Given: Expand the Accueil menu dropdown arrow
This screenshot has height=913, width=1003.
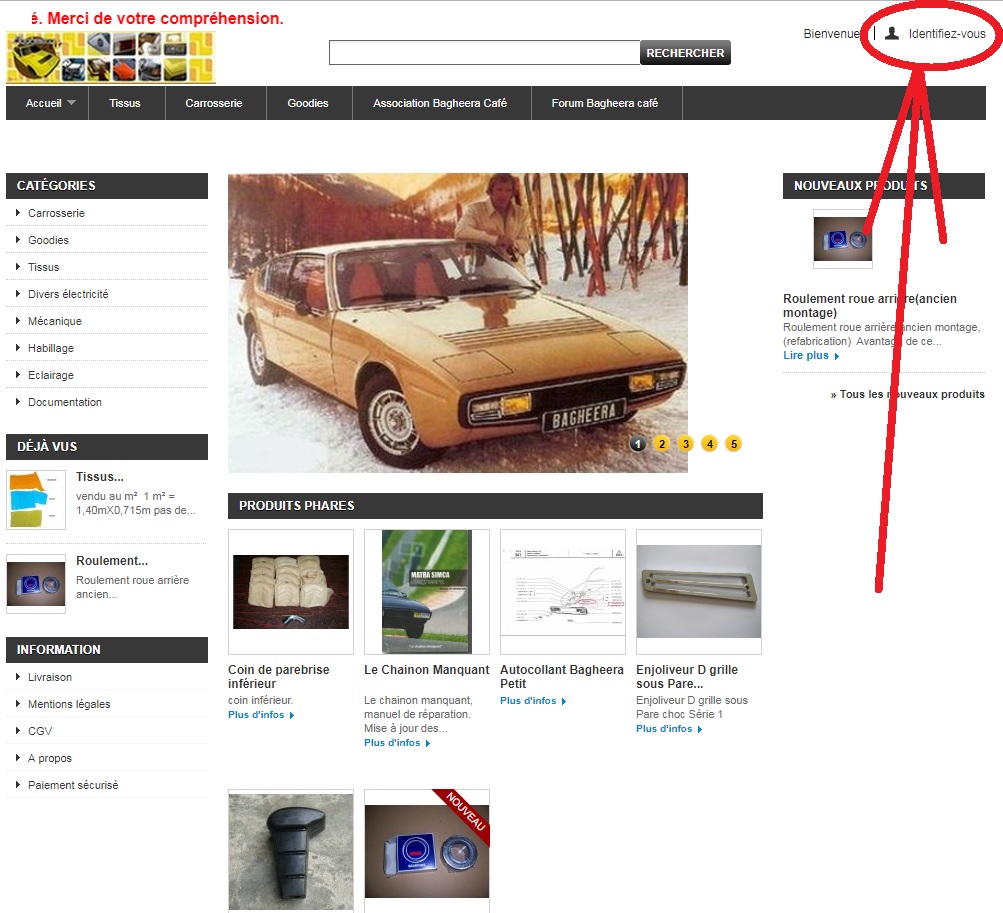Looking at the screenshot, I should tap(71, 103).
